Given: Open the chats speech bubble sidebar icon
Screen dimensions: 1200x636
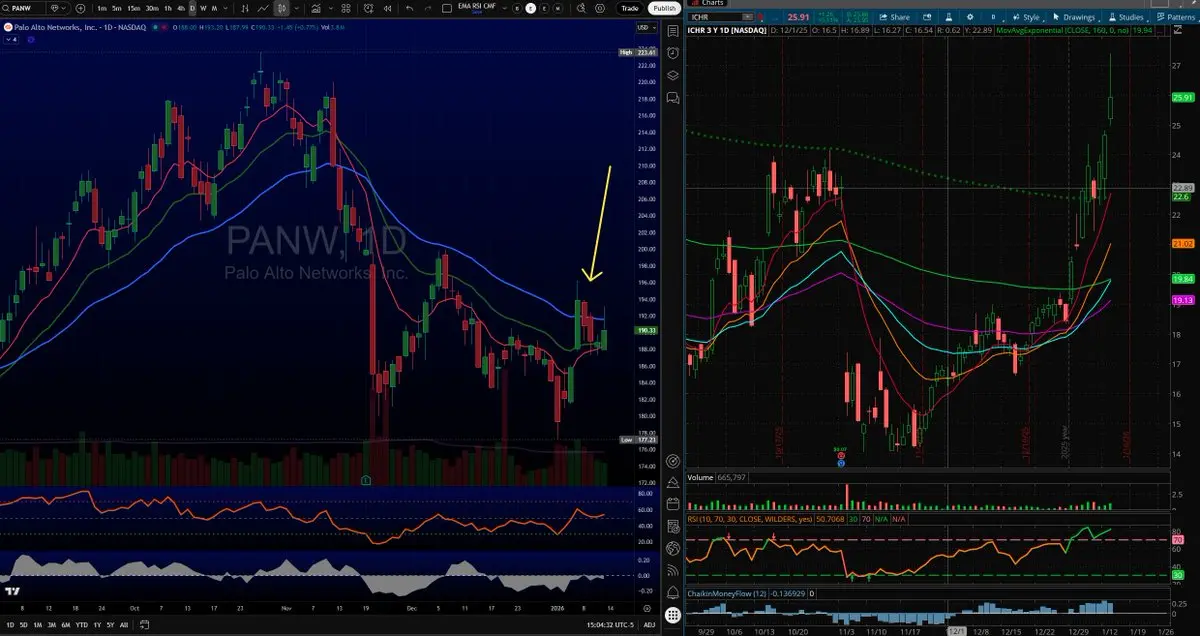Looking at the screenshot, I should click(672, 97).
